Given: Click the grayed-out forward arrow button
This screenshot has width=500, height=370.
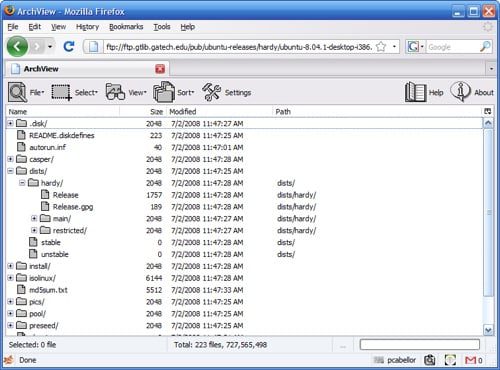Looking at the screenshot, I should tap(37, 47).
